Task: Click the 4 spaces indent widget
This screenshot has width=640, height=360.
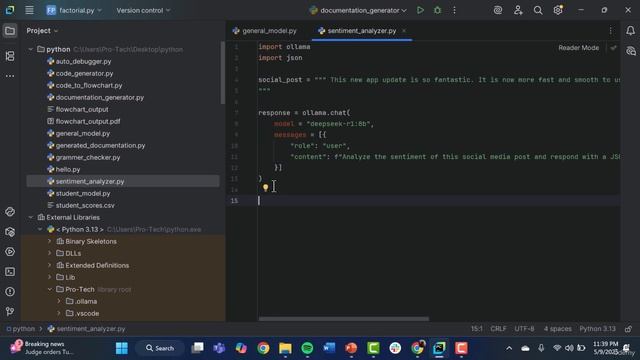Action: 558,329
